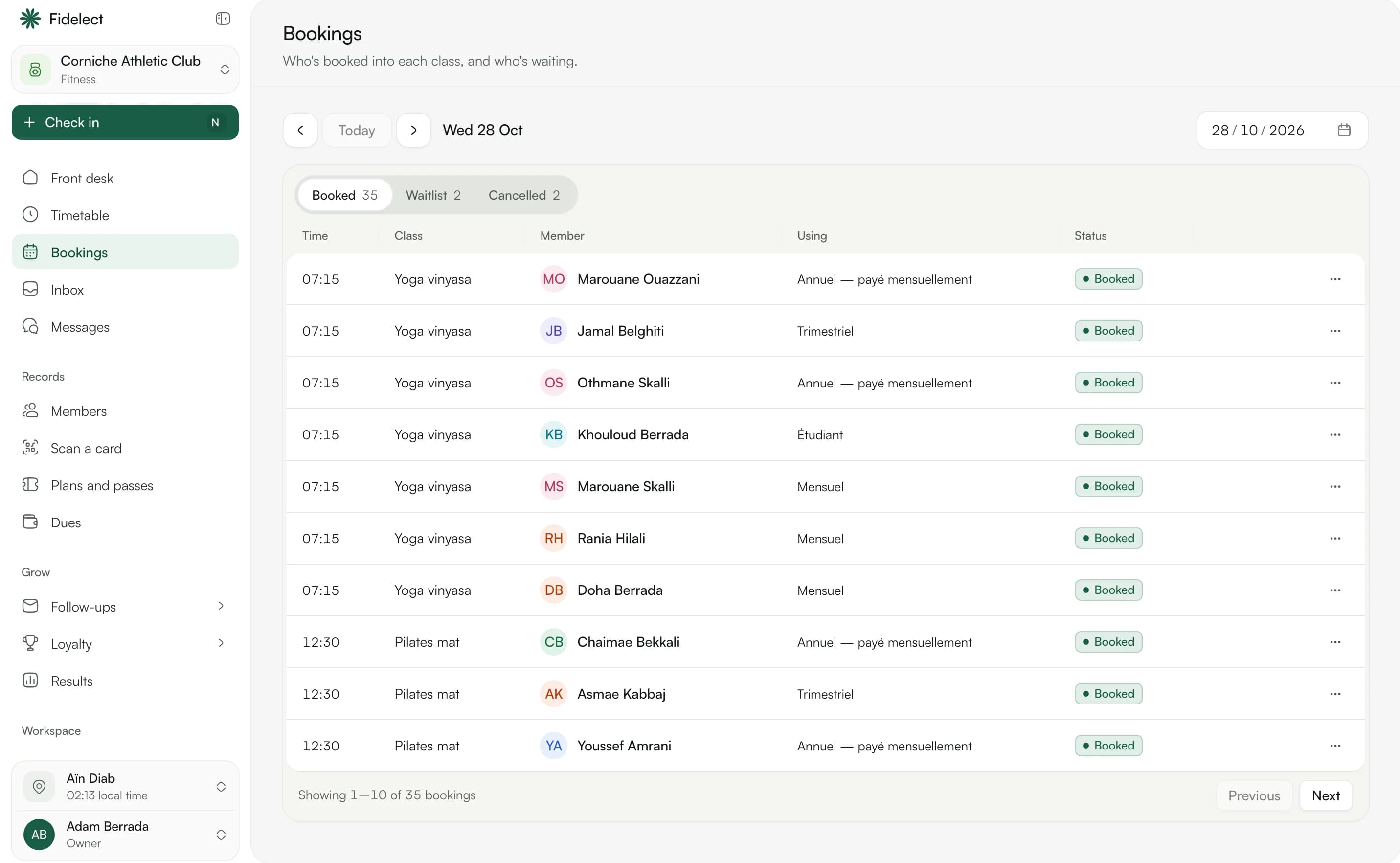This screenshot has width=1400, height=863.
Task: Switch to the Cancelled tab
Action: click(x=523, y=195)
